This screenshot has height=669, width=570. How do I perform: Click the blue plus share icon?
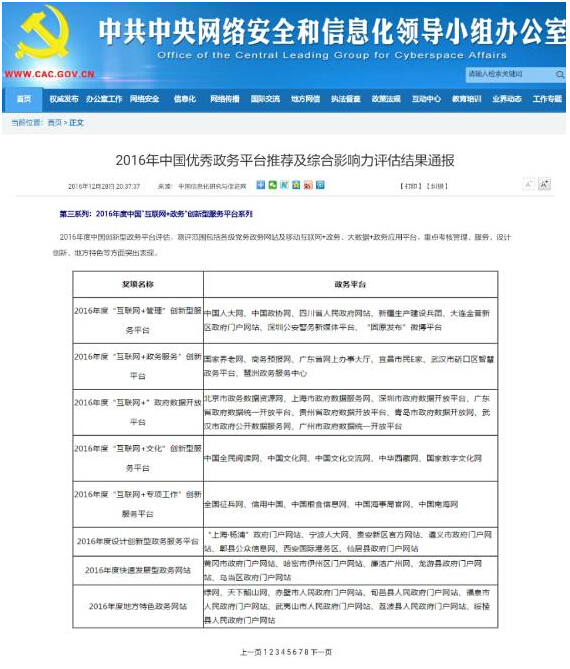point(261,185)
